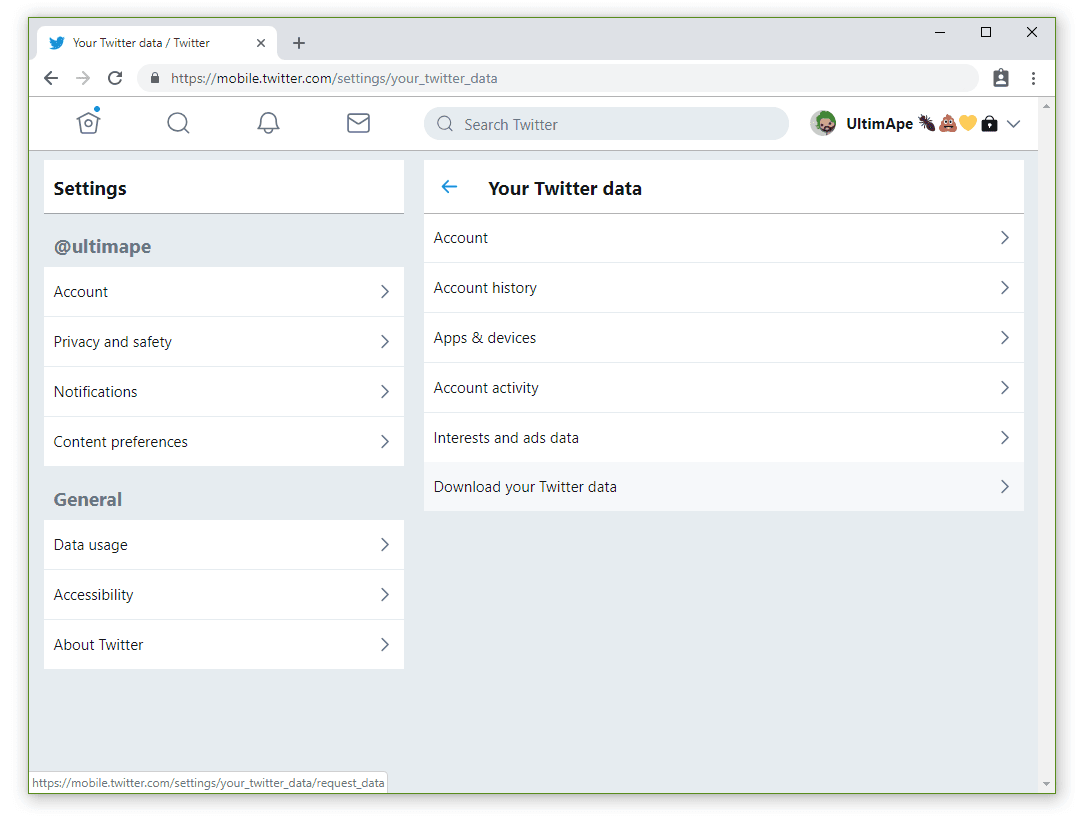Switch to the Your Twitter data browser tab
1084x822 pixels.
click(x=140, y=42)
